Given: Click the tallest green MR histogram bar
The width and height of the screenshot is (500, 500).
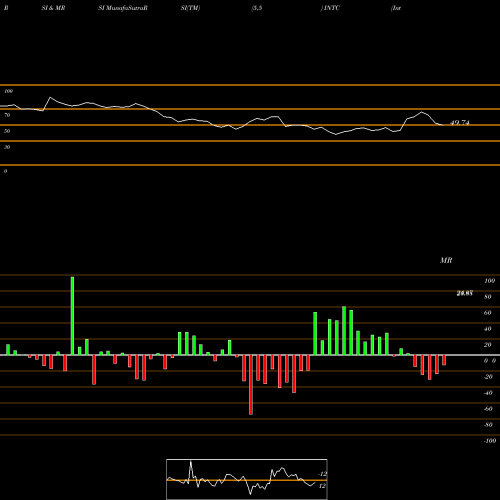Looking at the screenshot, I should click(x=72, y=316).
